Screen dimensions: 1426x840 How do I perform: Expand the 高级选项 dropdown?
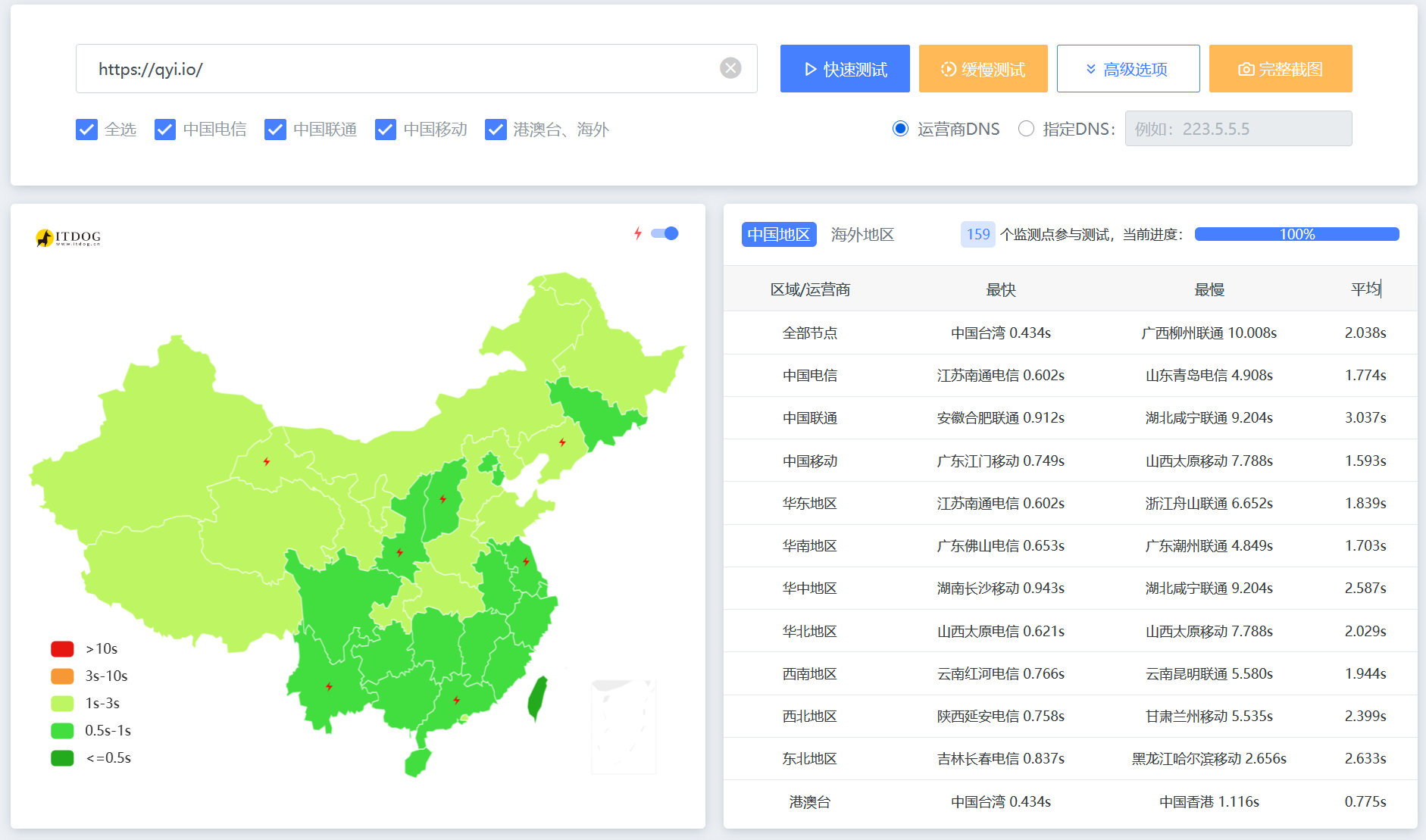point(1127,69)
